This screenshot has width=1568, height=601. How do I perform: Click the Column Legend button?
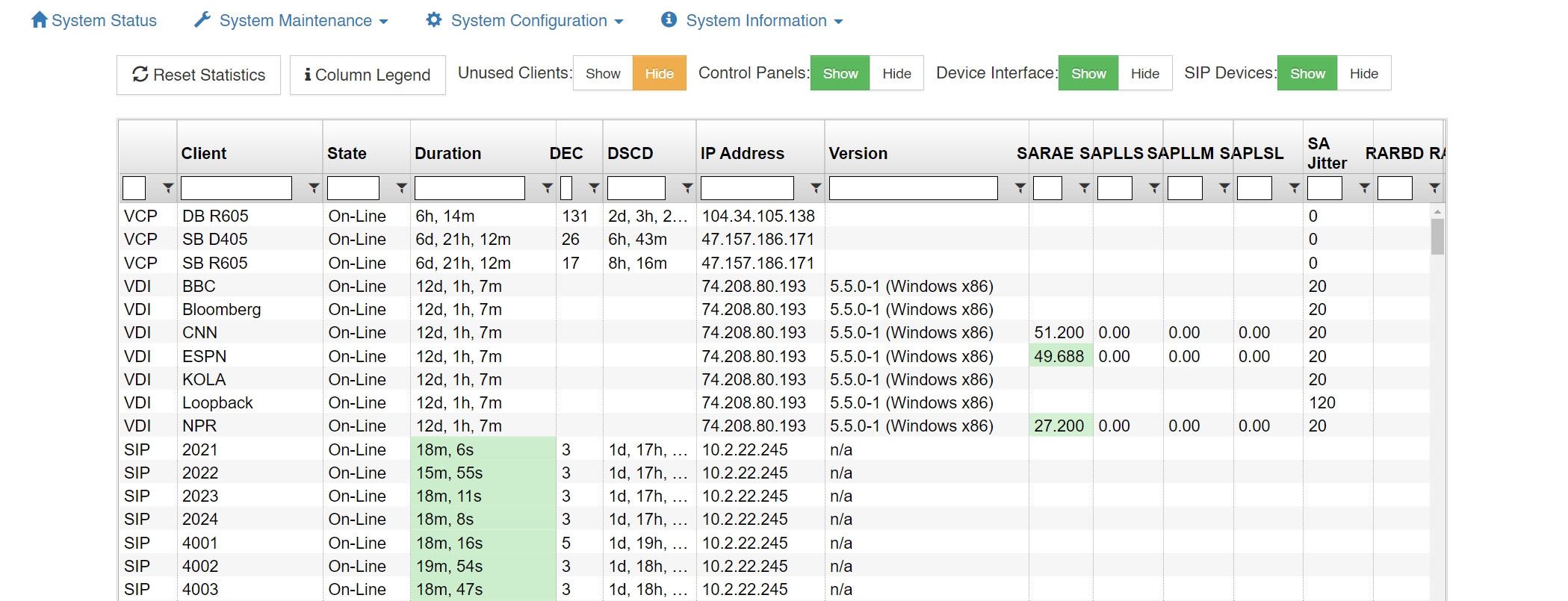click(368, 75)
